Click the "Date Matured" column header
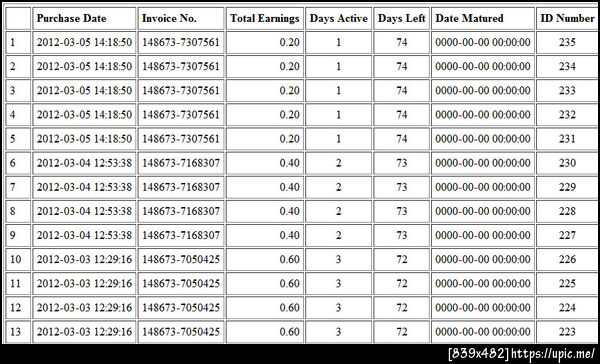Viewport: 600px width, 364px height. 483,18
